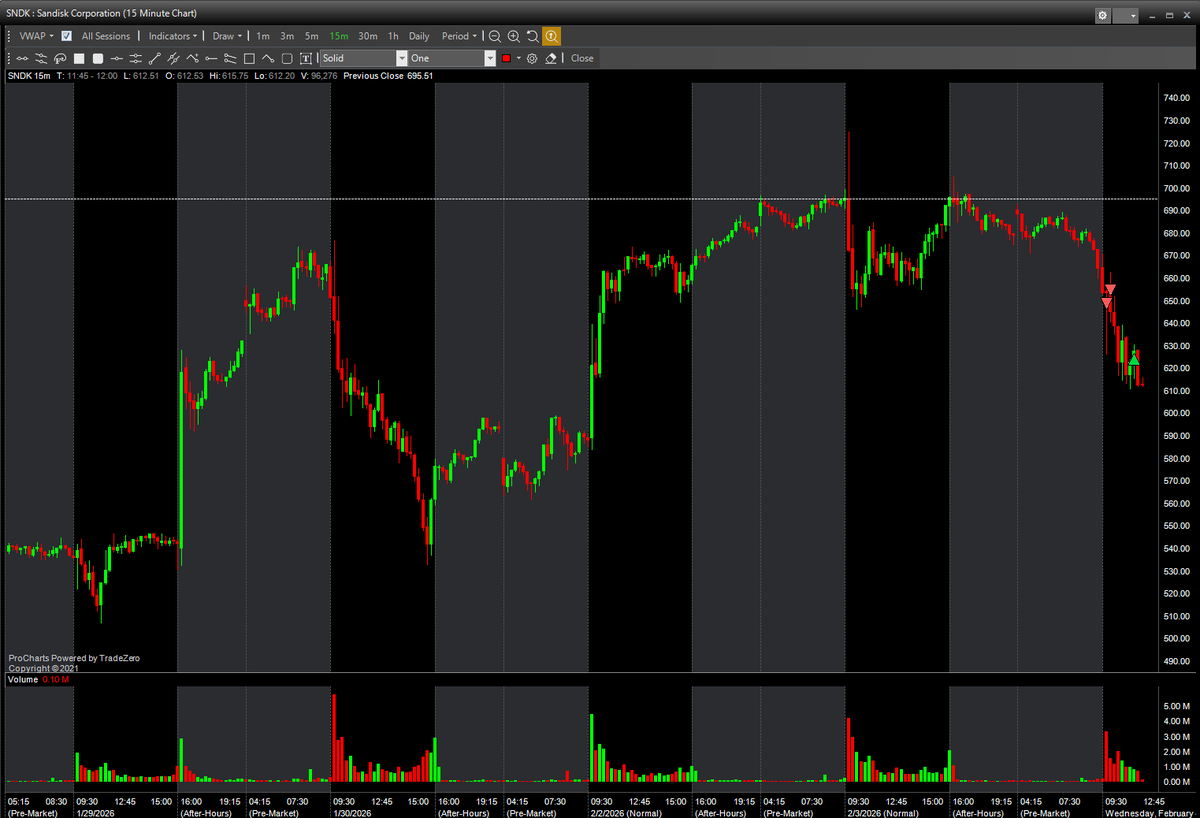Open drawing settings gear in toolbar
The height and width of the screenshot is (818, 1200).
532,58
